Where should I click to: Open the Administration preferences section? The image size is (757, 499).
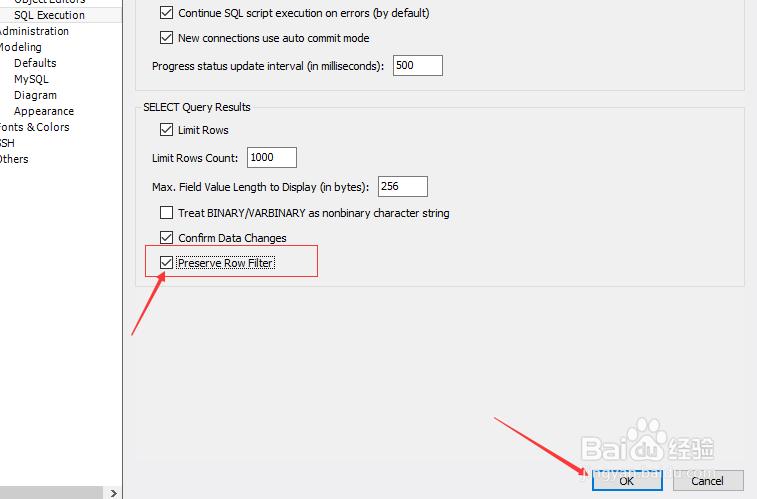tap(34, 31)
